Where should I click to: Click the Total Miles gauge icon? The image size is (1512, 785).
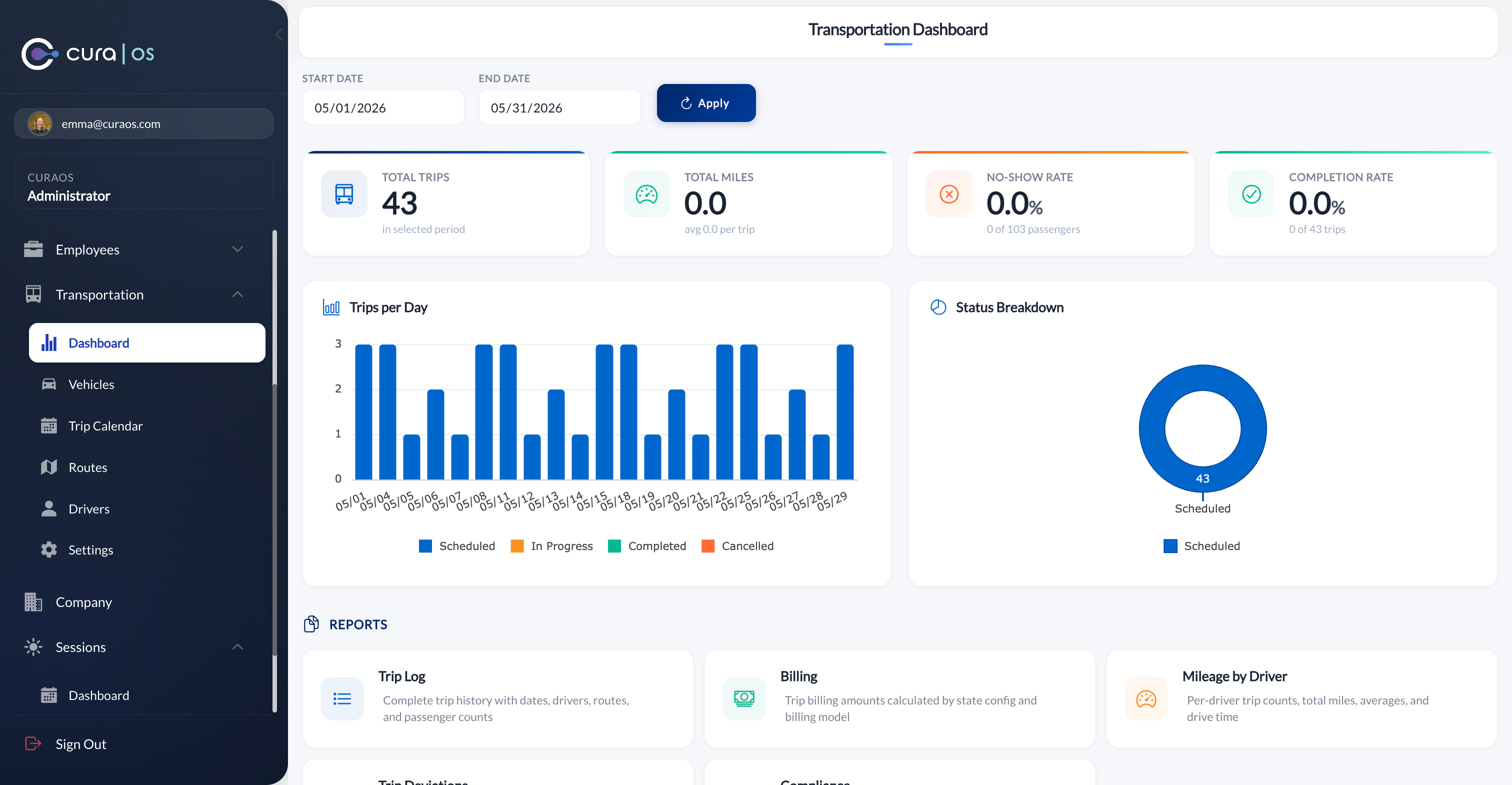(646, 194)
